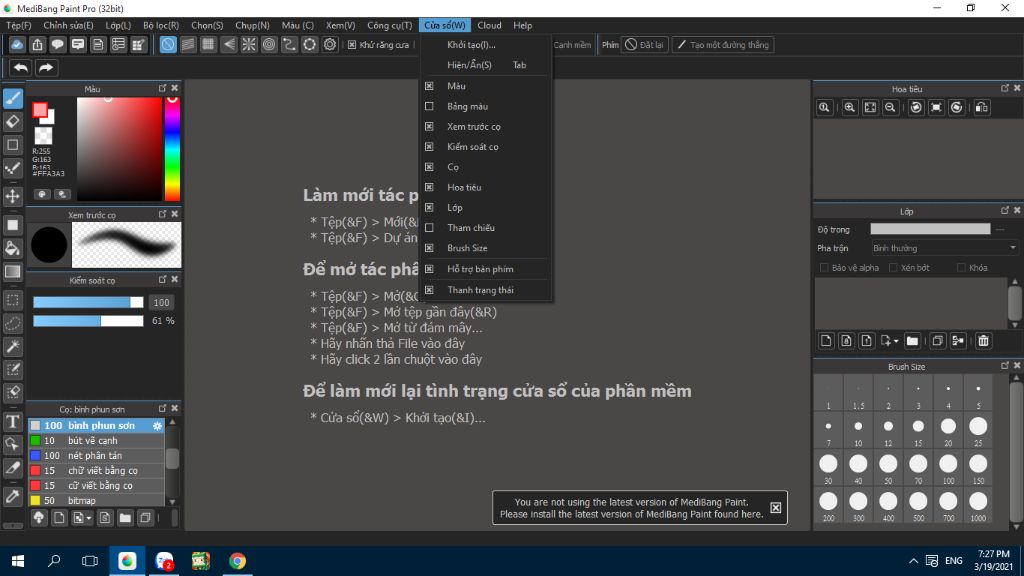Click the flip canvas icon in Hoa tiêu
1024x576 pixels.
coord(982,108)
